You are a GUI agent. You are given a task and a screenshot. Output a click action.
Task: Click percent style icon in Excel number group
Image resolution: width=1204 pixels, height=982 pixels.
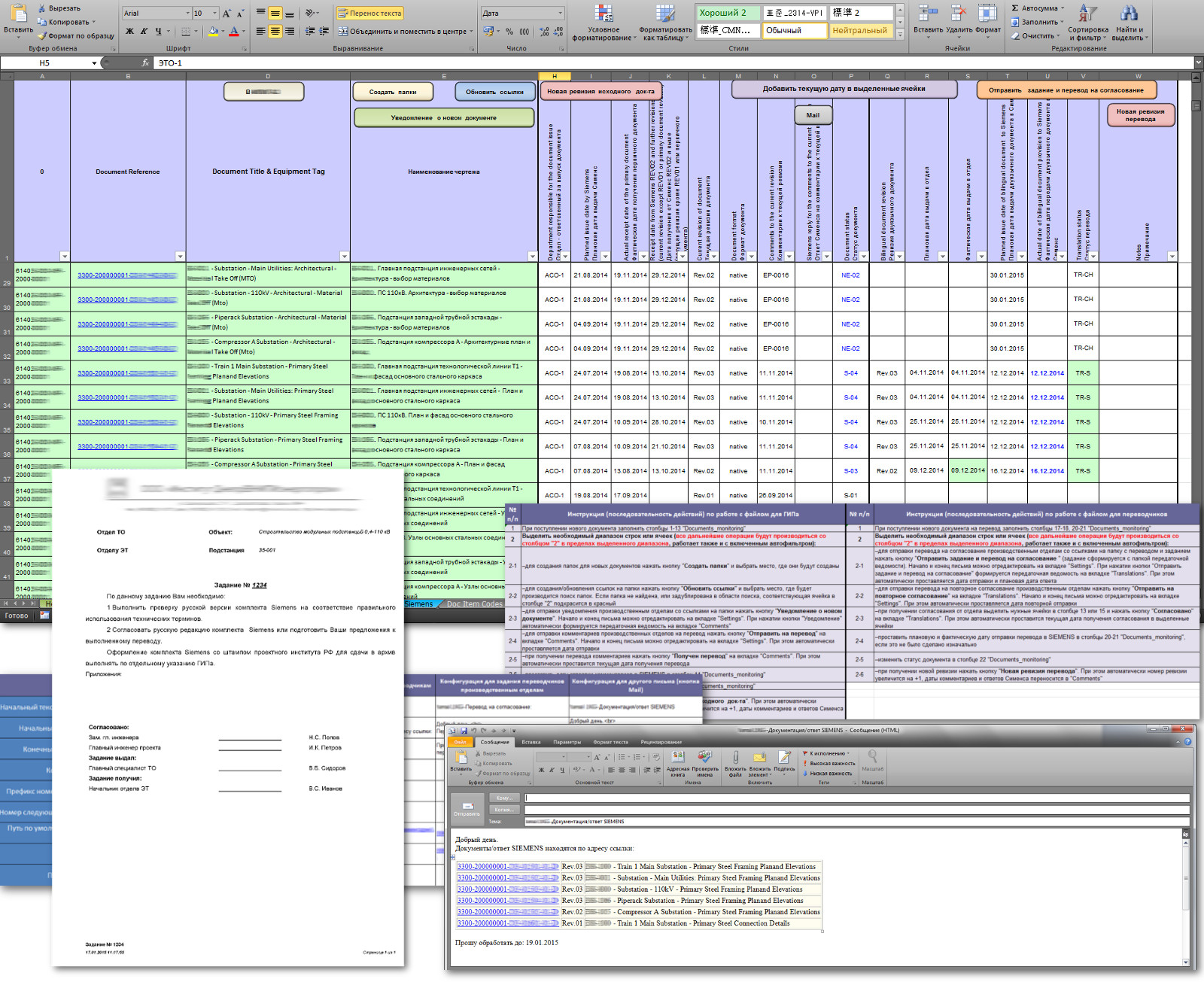coord(509,32)
